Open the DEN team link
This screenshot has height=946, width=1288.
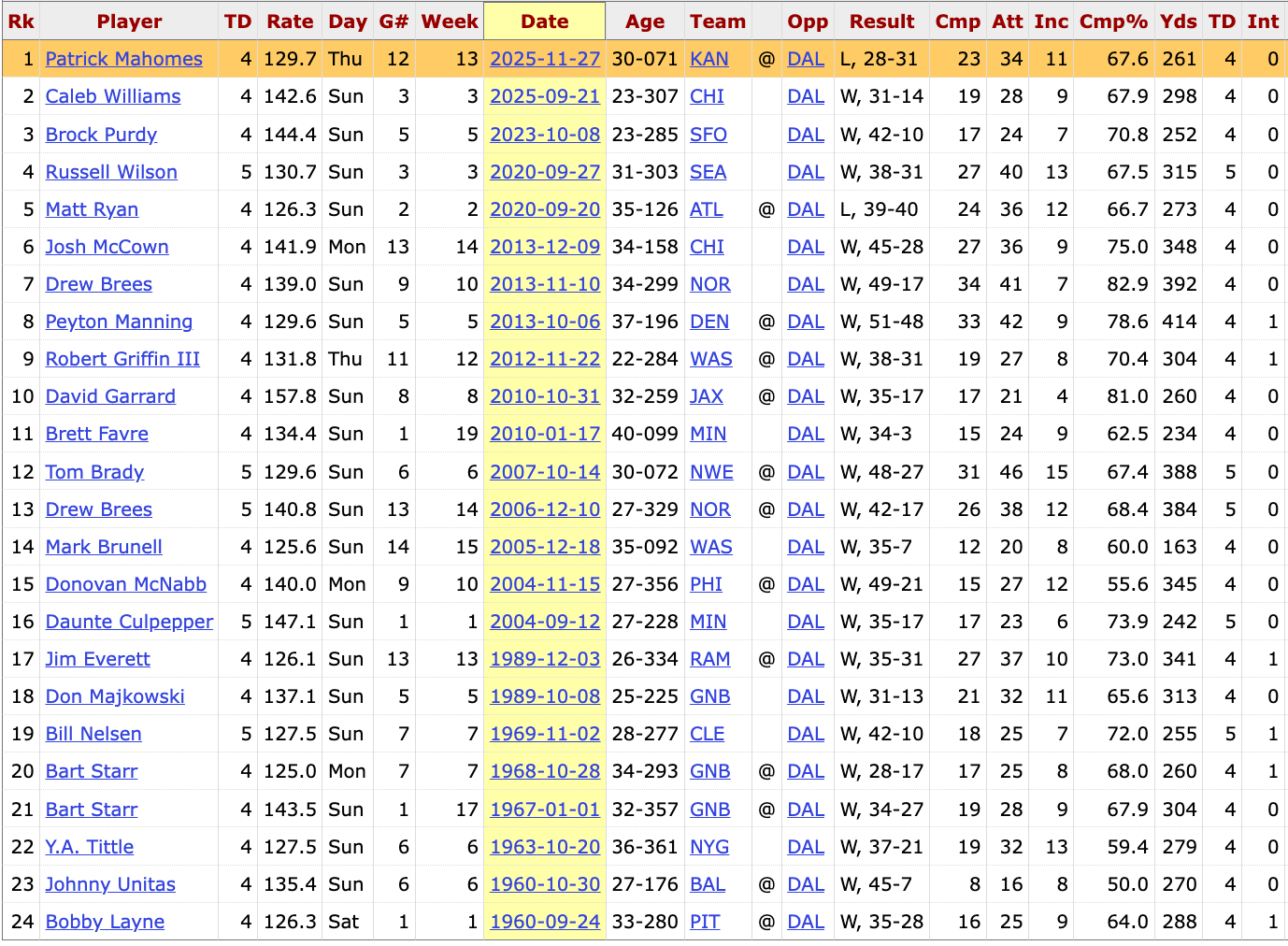pos(709,322)
